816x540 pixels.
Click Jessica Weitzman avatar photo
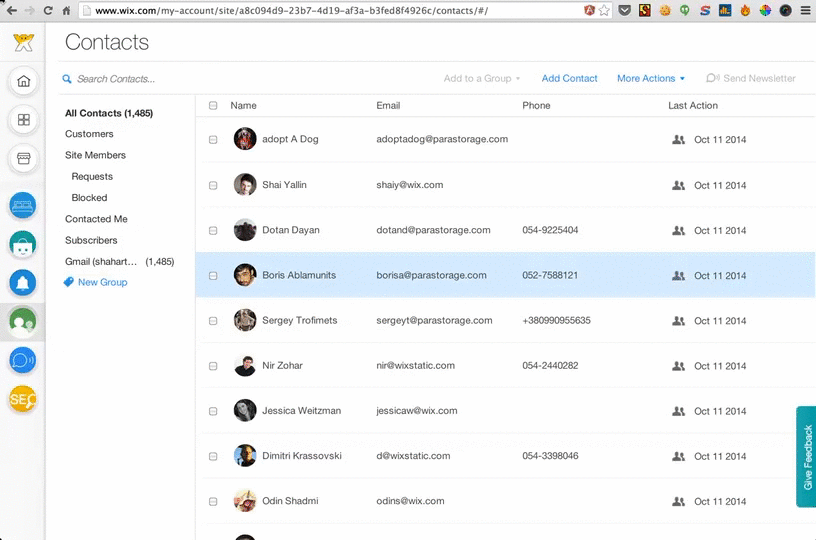click(245, 410)
